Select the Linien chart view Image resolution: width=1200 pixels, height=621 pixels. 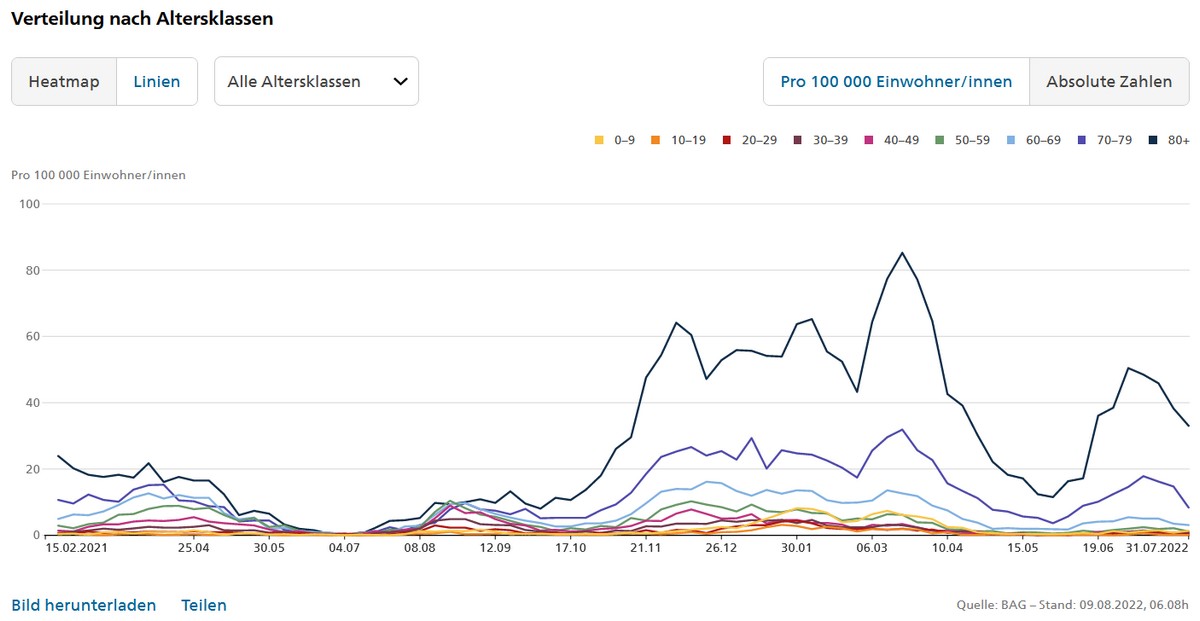pos(157,82)
